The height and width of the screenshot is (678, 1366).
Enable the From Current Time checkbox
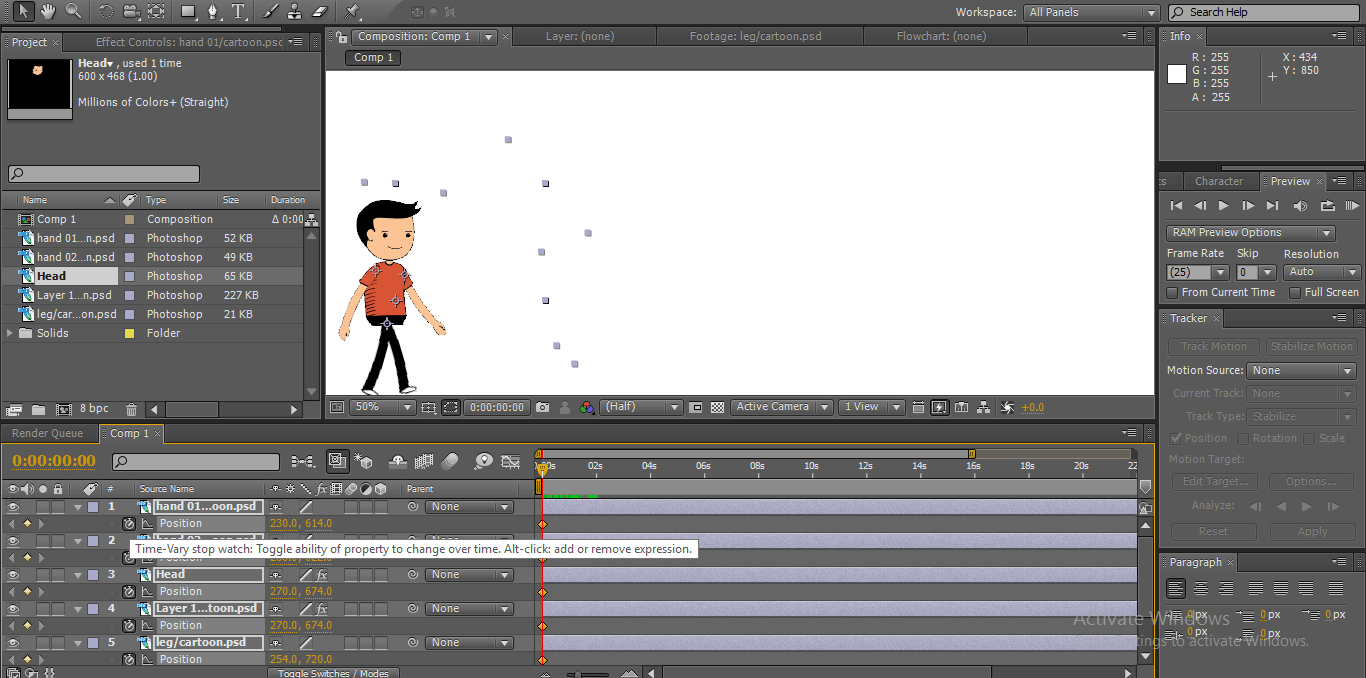point(1172,292)
